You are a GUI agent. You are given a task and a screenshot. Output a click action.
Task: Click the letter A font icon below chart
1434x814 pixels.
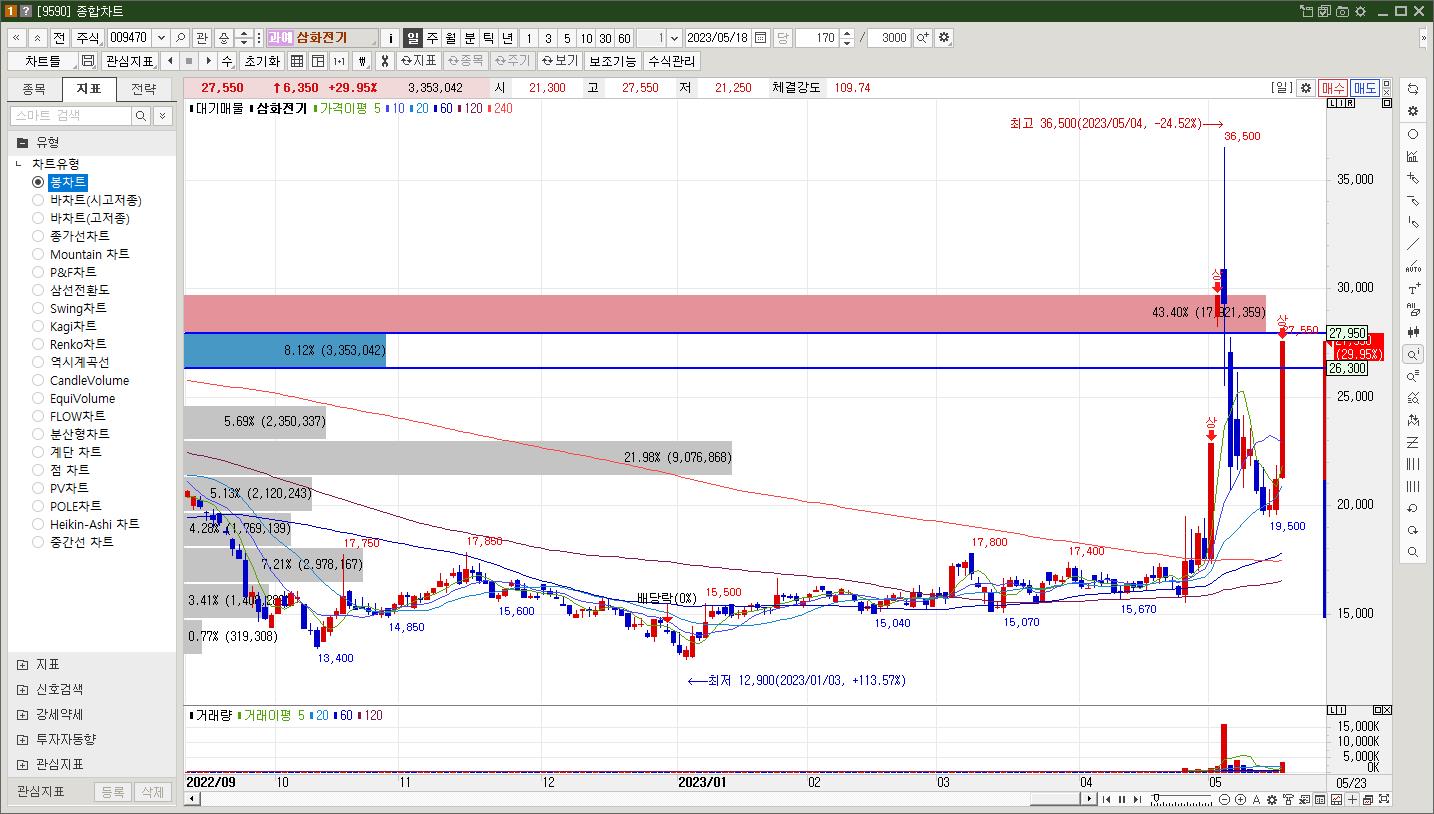click(1257, 799)
